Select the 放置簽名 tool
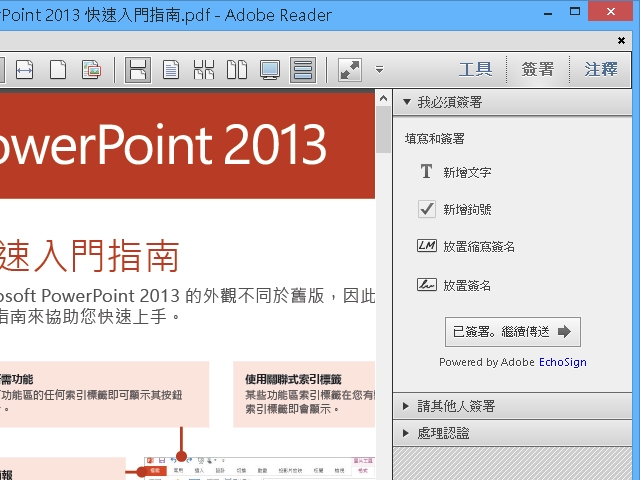 (x=454, y=285)
